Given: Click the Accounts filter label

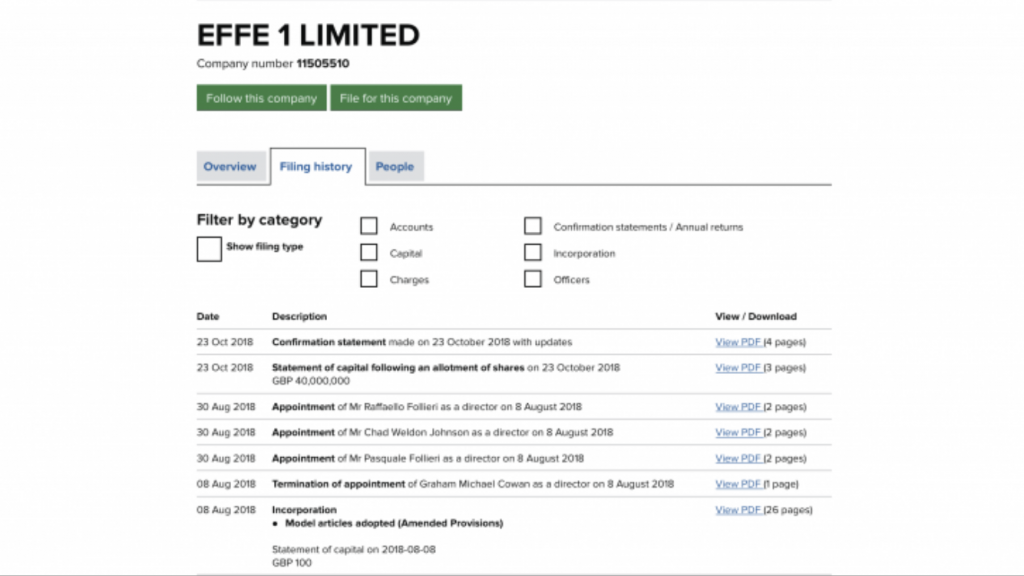Looking at the screenshot, I should click(411, 227).
